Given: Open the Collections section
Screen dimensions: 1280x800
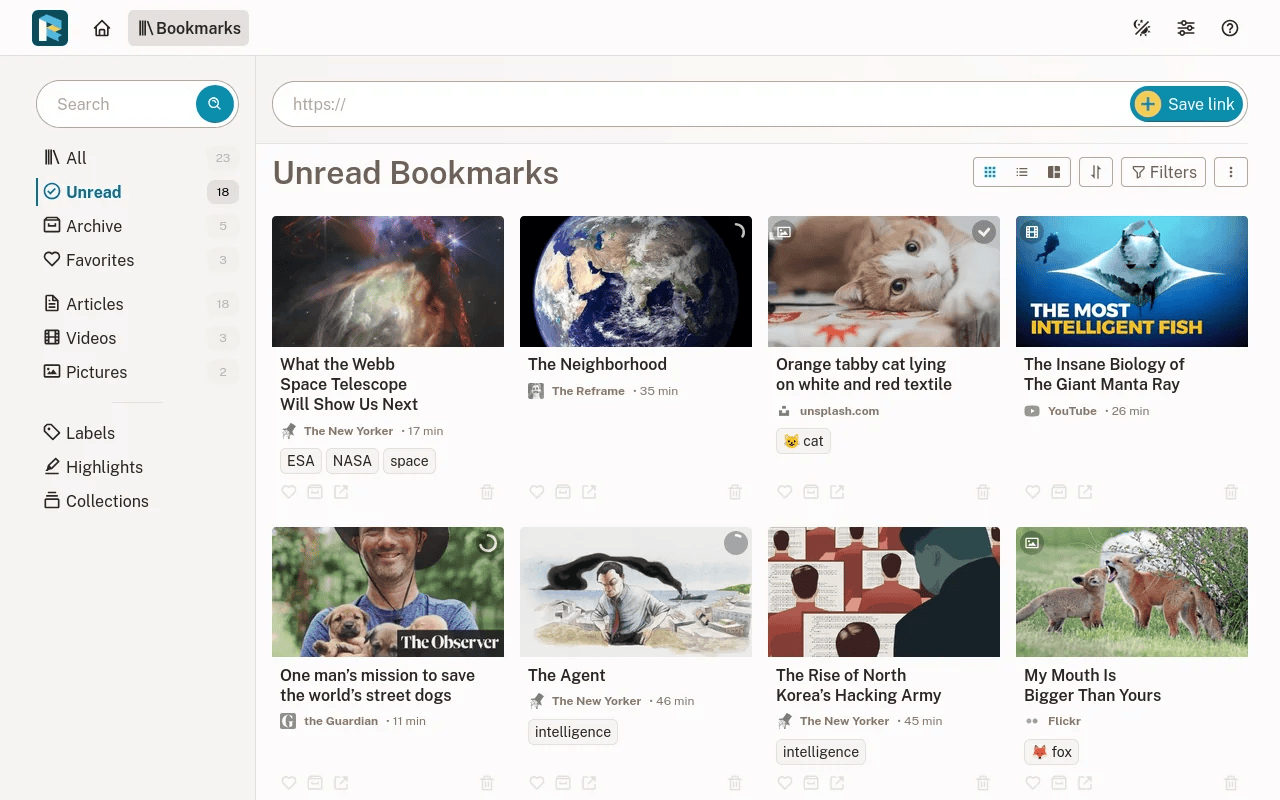Looking at the screenshot, I should click(138, 501).
